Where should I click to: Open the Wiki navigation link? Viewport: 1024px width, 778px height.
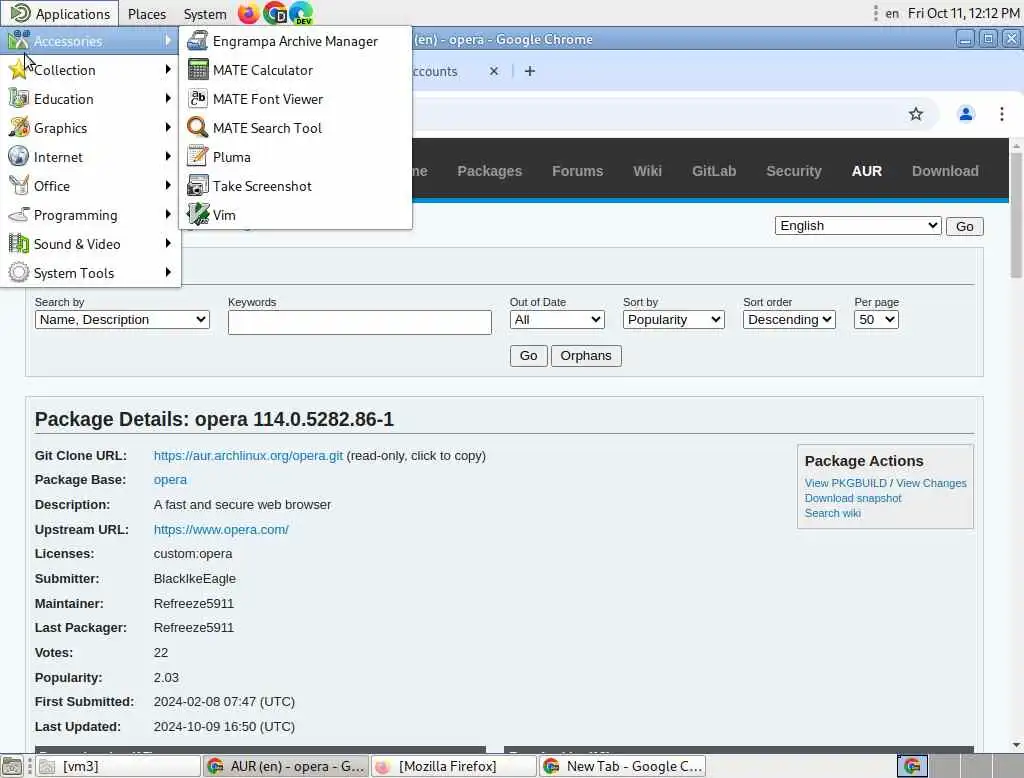click(x=647, y=171)
